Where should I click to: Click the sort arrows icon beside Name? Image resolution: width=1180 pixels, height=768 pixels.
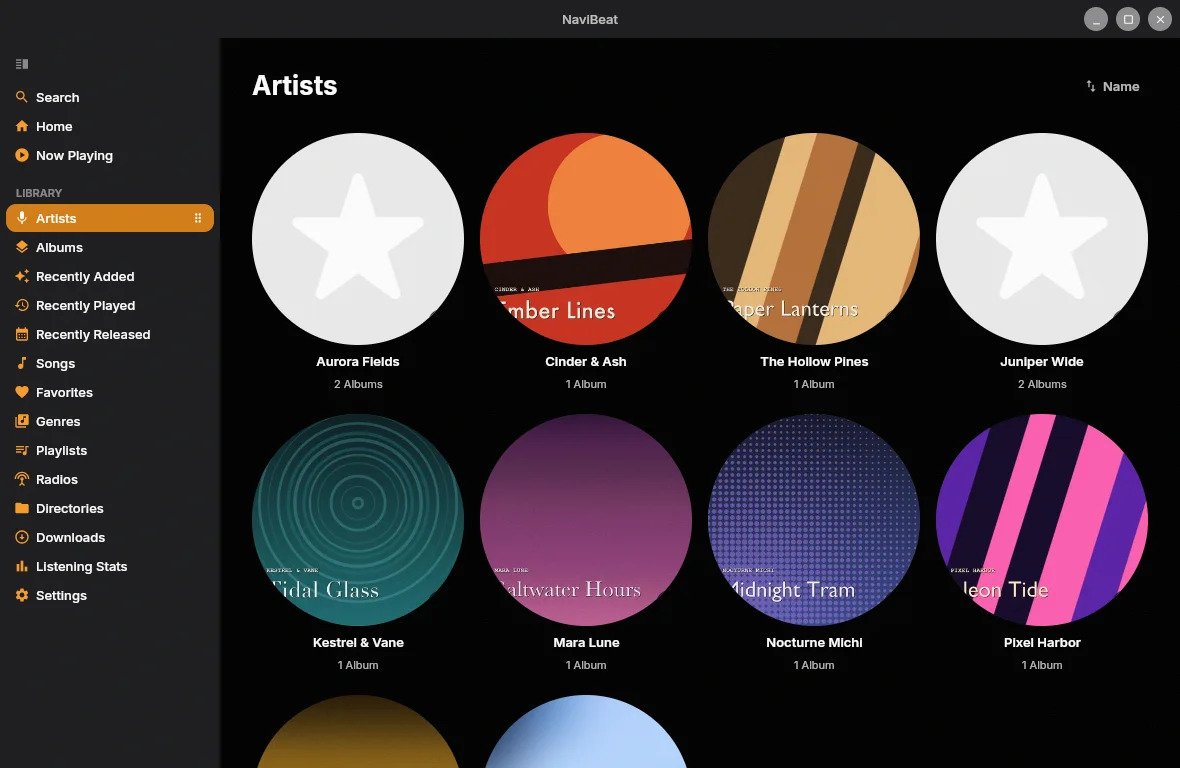coord(1090,87)
